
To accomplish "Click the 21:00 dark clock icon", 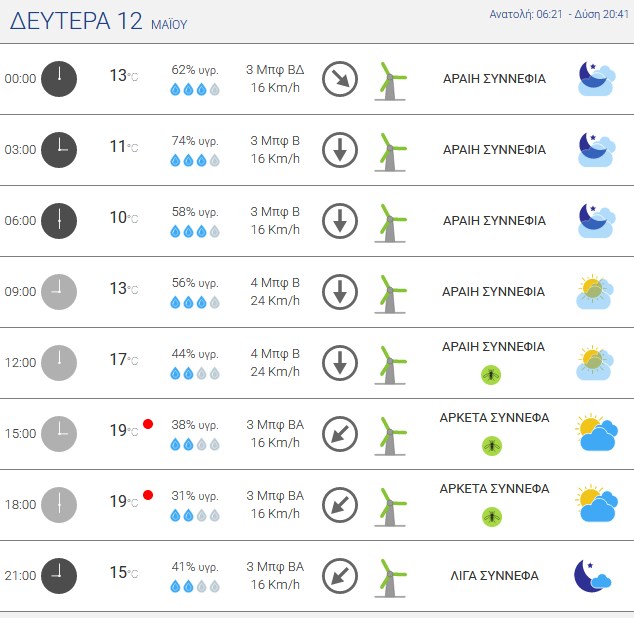I will click(x=59, y=576).
